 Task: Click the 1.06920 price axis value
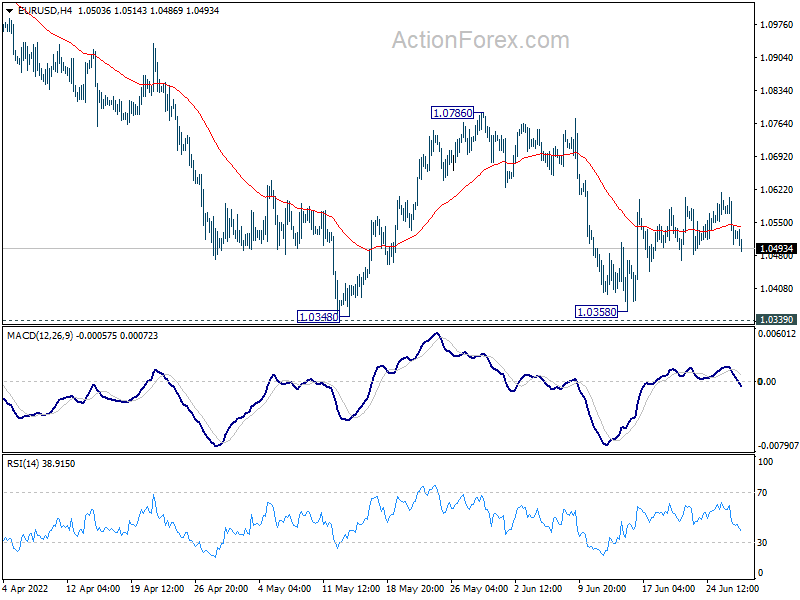pos(777,157)
